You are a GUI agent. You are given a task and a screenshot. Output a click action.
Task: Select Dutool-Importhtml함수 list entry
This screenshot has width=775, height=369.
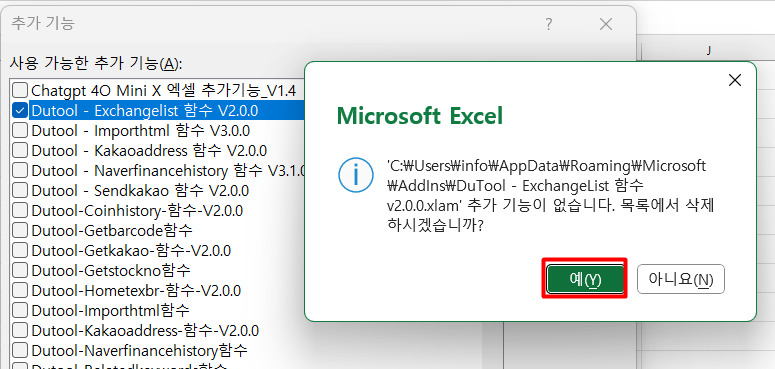[x=110, y=310]
